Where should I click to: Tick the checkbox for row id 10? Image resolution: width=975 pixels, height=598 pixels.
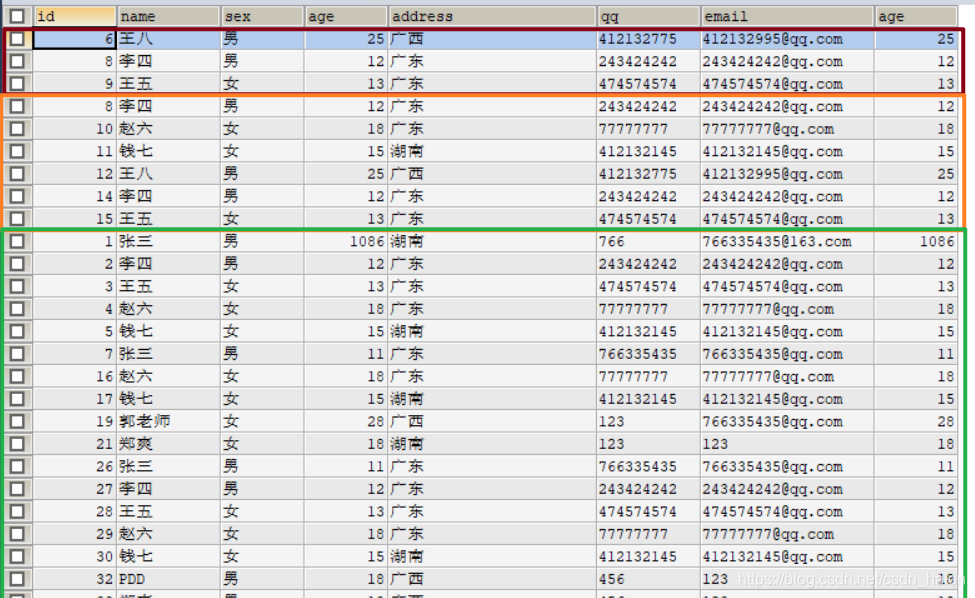pos(17,129)
